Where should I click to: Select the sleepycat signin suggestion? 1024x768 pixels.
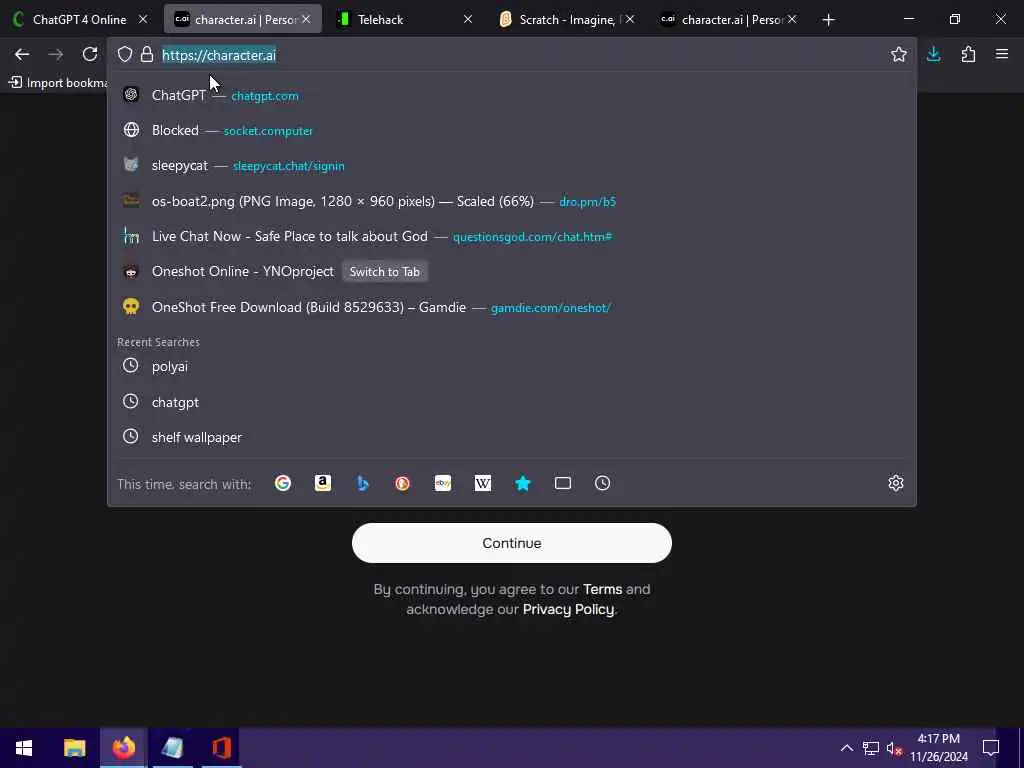click(512, 165)
